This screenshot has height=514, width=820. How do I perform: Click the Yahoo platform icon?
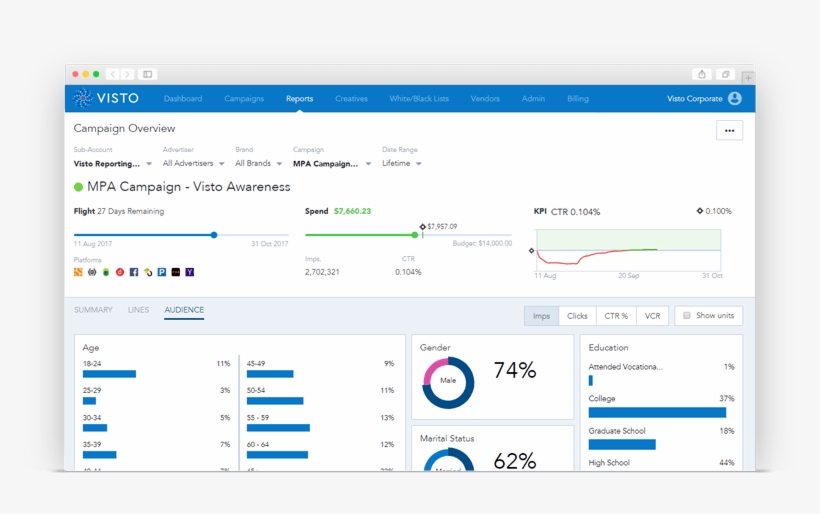point(190,272)
